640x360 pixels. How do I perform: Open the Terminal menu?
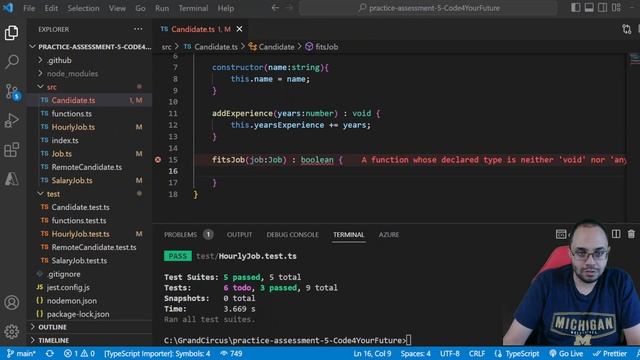(193, 8)
